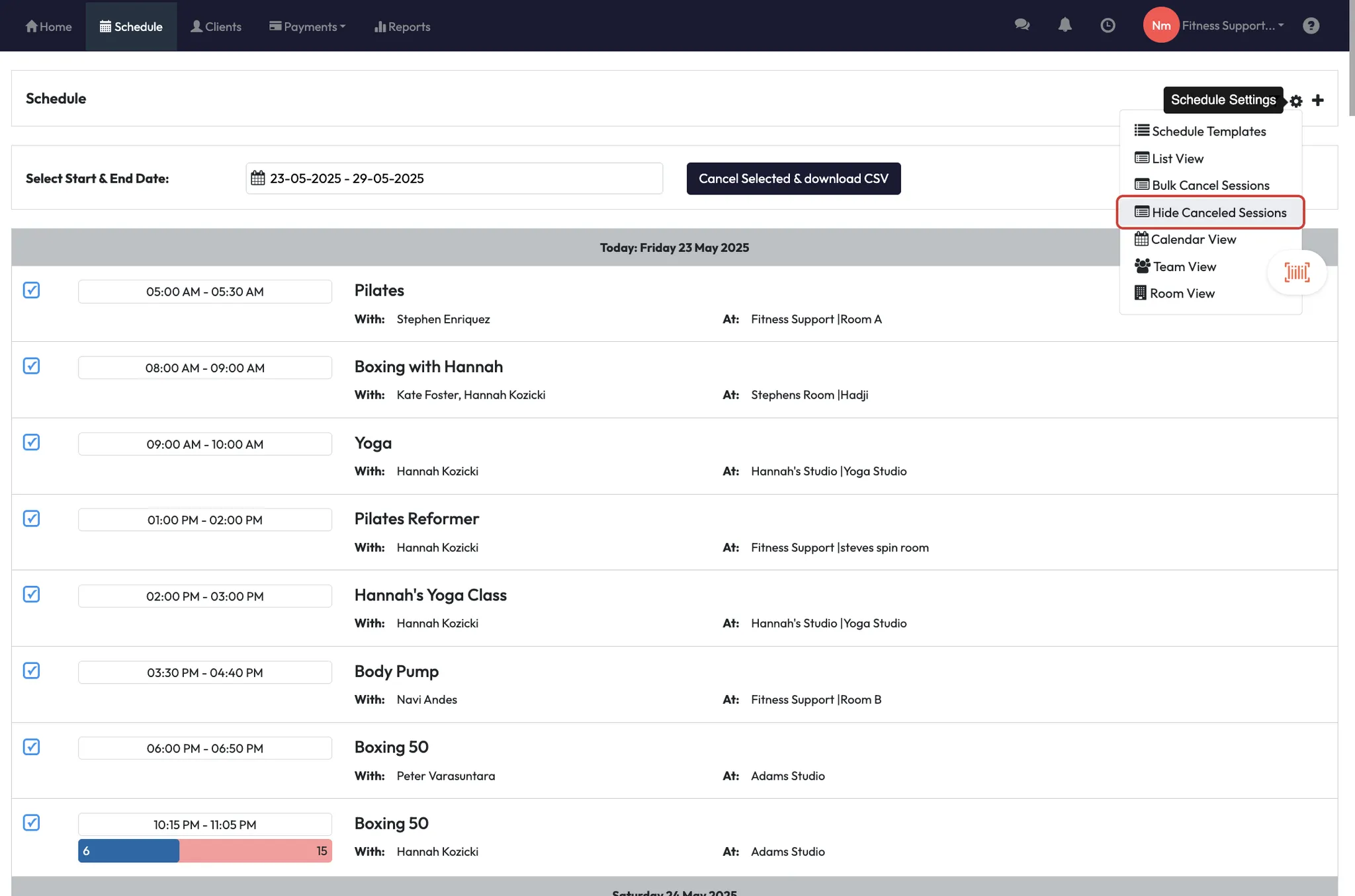
Task: Click the clock history icon
Action: click(x=1108, y=25)
